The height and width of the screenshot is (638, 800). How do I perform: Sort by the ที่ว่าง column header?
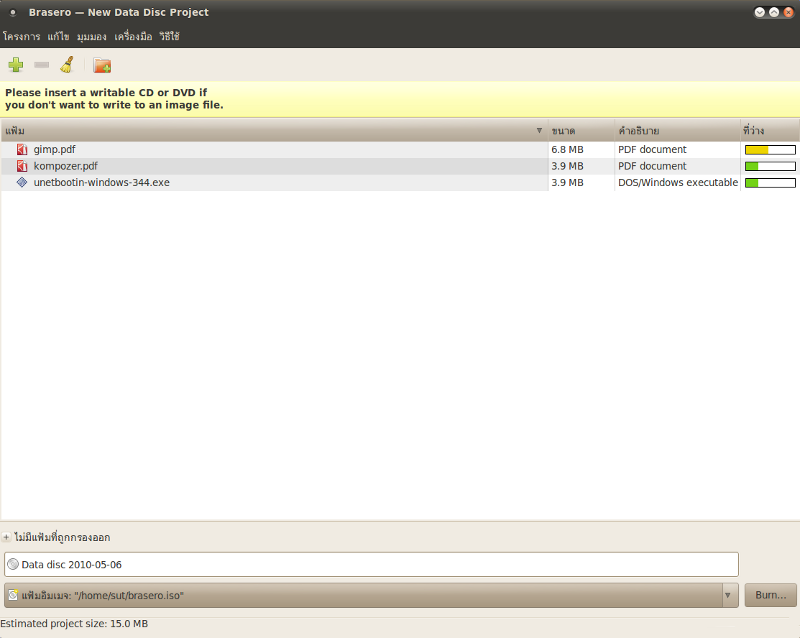point(770,131)
